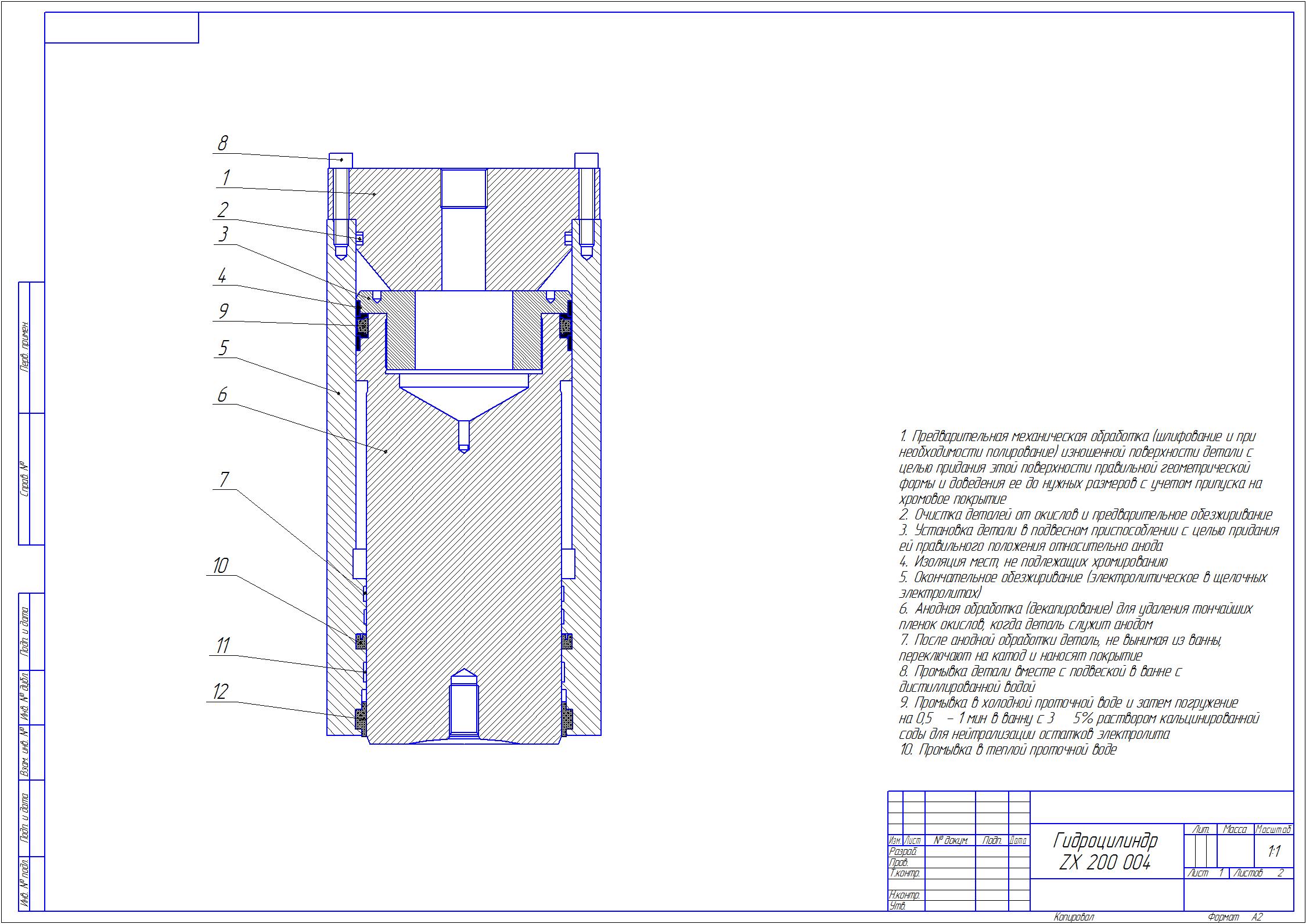
Task: Select the 1:1 scale value cell
Action: 1273,851
